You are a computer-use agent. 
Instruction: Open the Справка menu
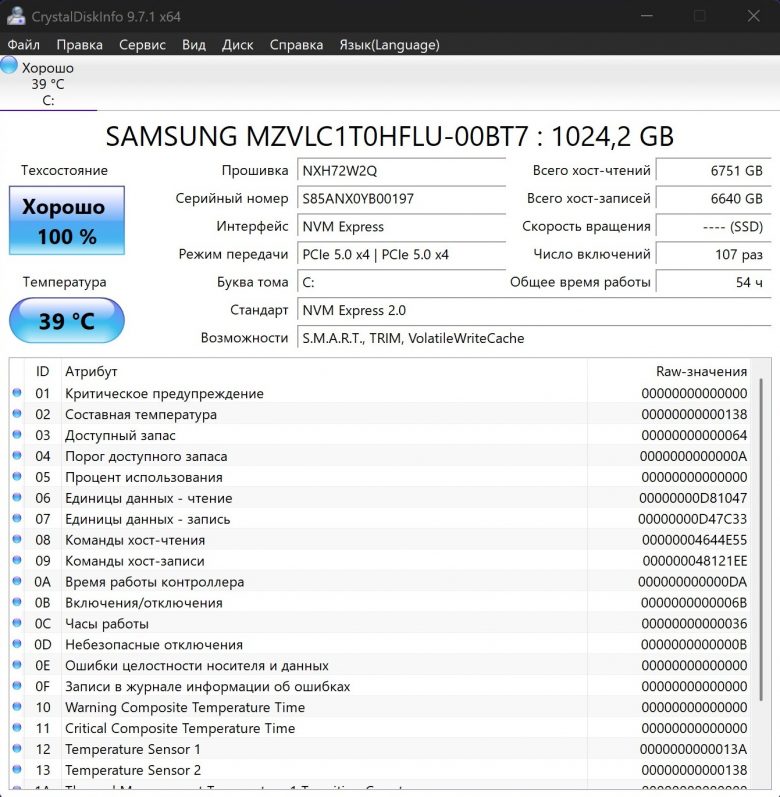click(x=296, y=45)
